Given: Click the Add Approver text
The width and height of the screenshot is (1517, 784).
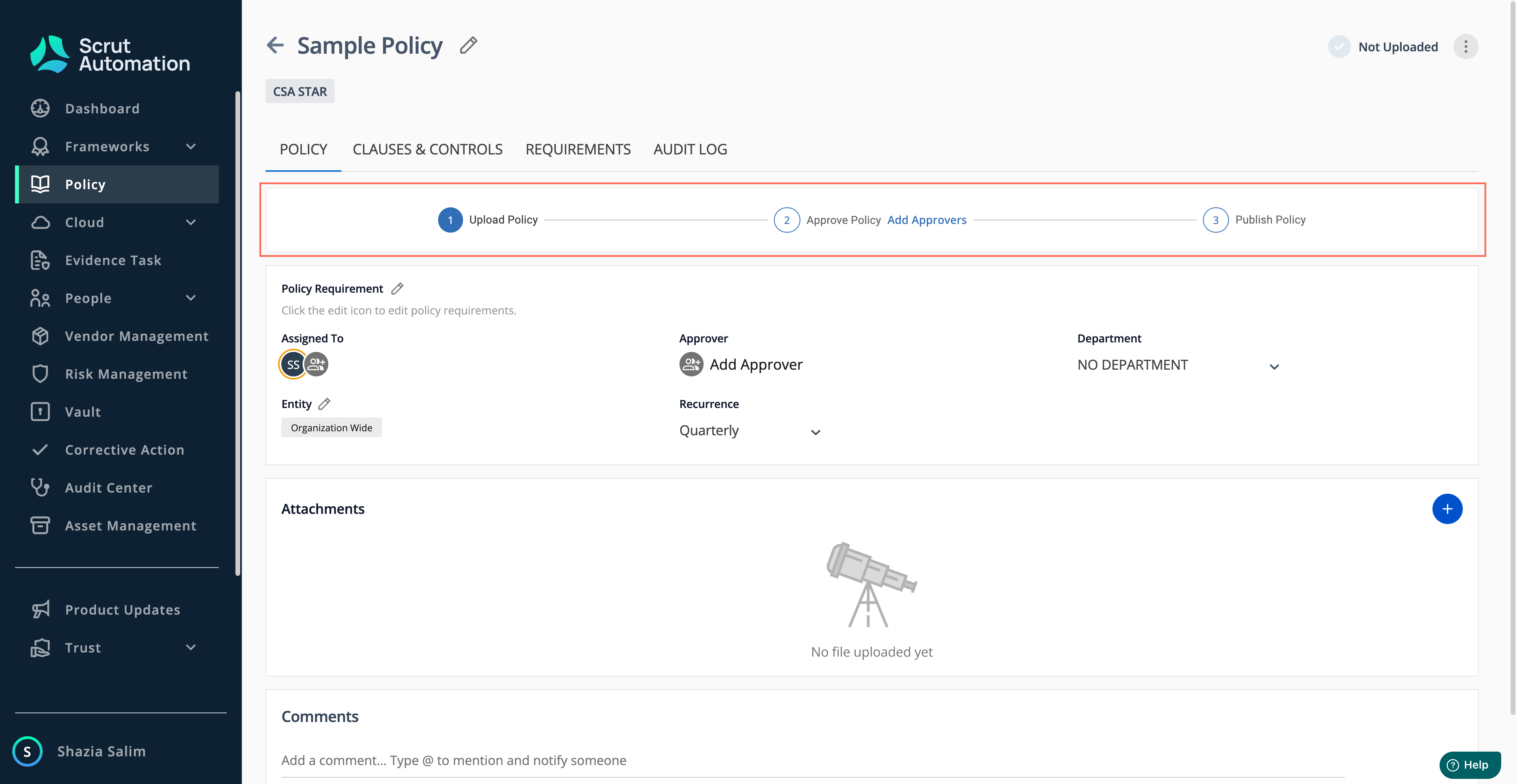Looking at the screenshot, I should pyautogui.click(x=756, y=364).
